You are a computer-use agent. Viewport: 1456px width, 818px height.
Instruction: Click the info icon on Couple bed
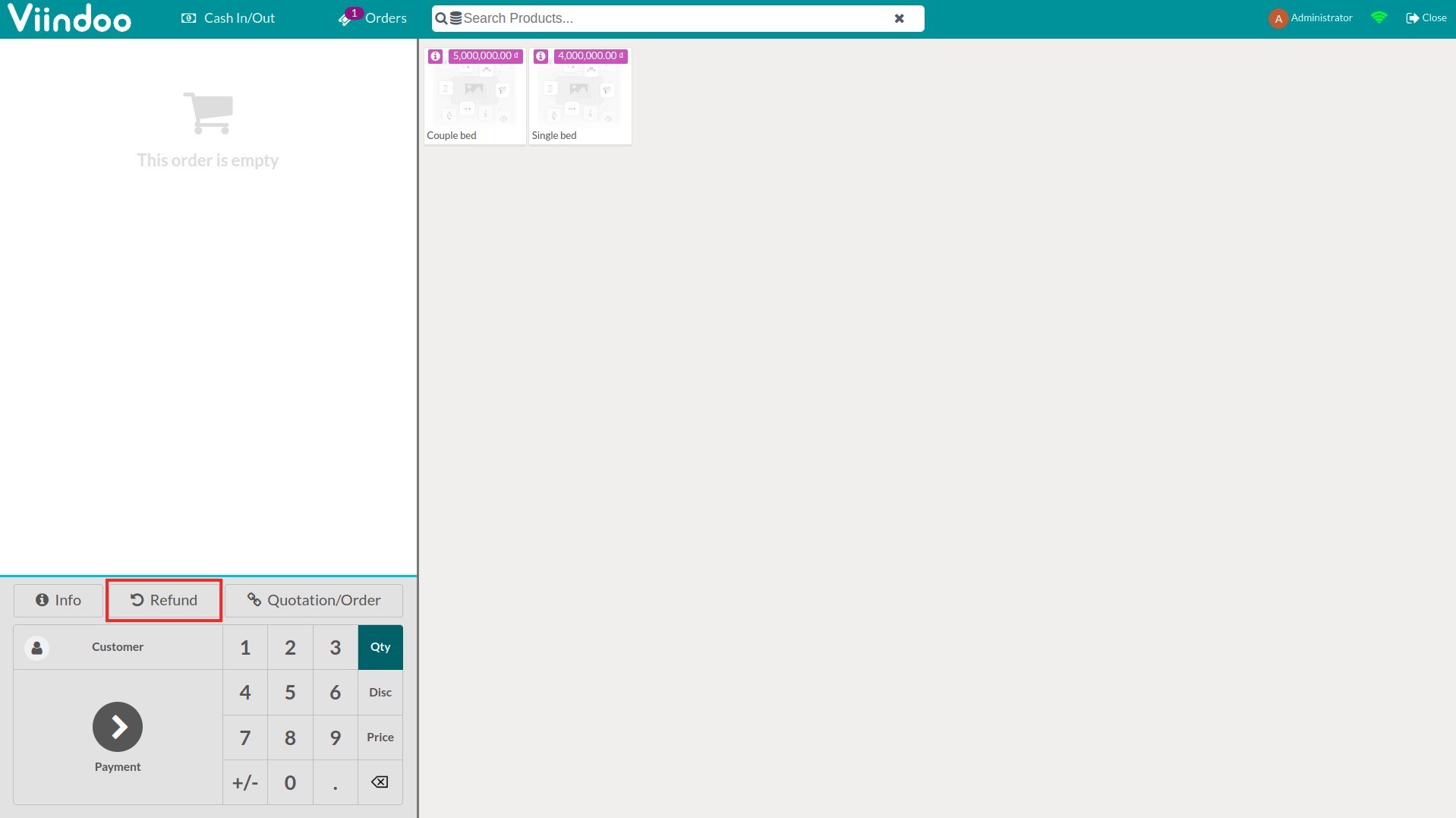(435, 56)
